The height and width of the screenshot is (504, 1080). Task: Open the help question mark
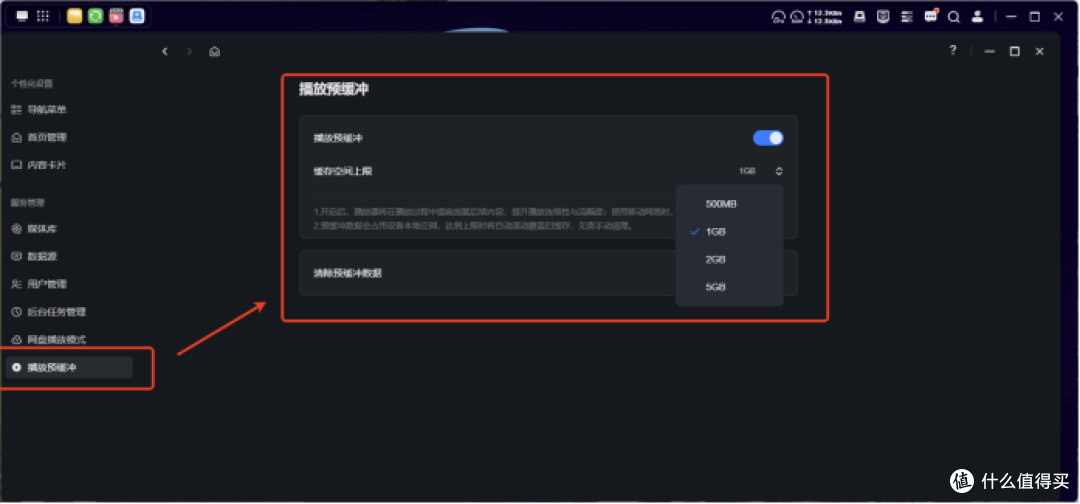953,50
